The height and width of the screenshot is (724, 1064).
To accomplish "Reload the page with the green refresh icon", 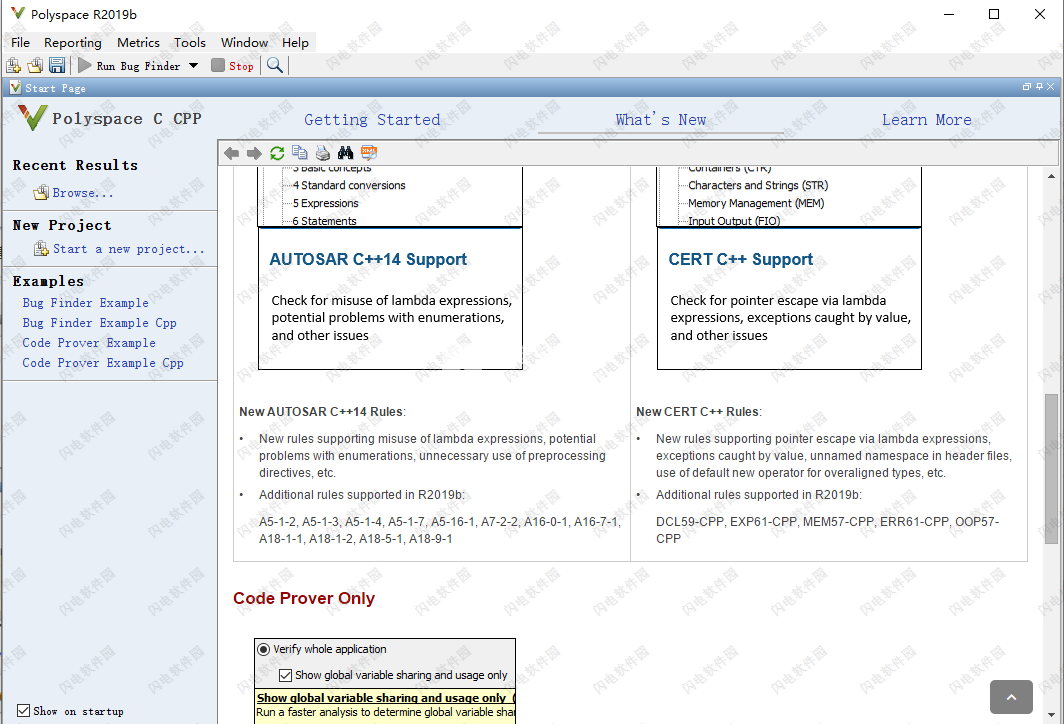I will (277, 153).
